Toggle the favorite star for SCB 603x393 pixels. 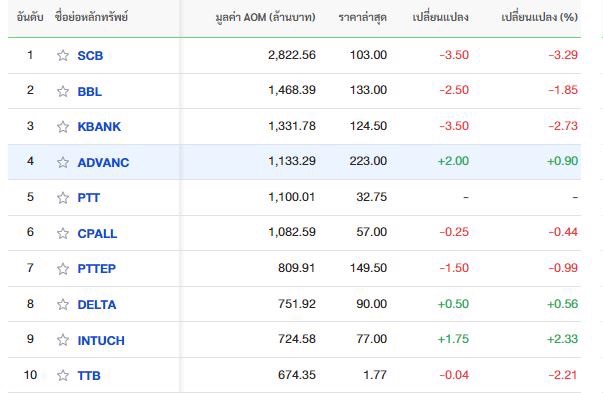[63, 55]
